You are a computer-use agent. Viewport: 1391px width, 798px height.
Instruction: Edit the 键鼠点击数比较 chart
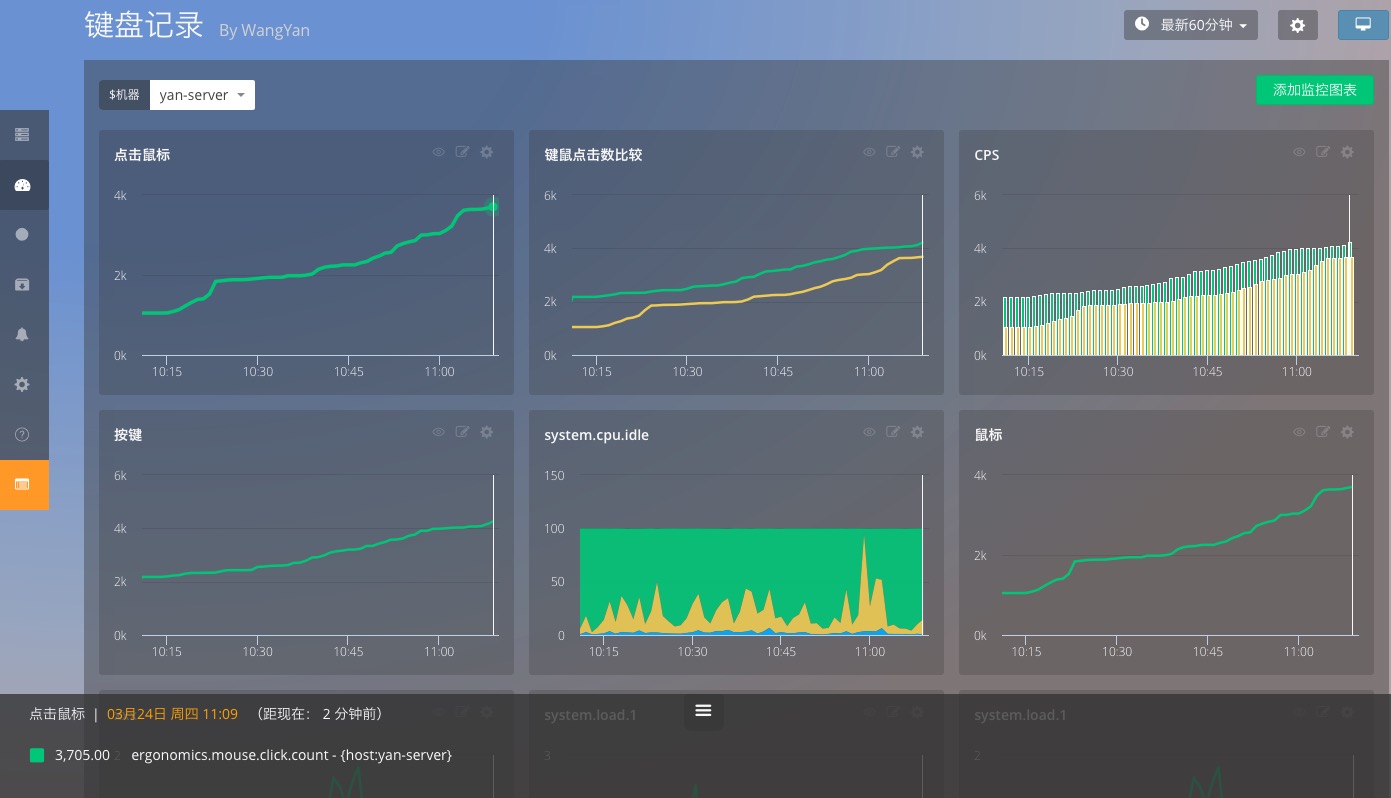[892, 152]
